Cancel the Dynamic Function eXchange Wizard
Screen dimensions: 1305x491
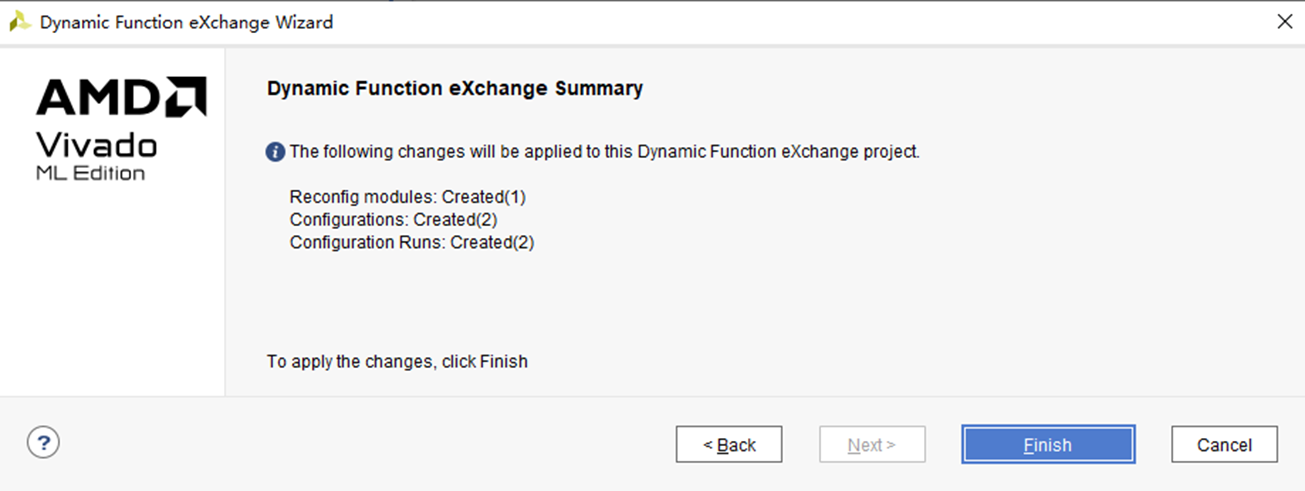tap(1225, 445)
